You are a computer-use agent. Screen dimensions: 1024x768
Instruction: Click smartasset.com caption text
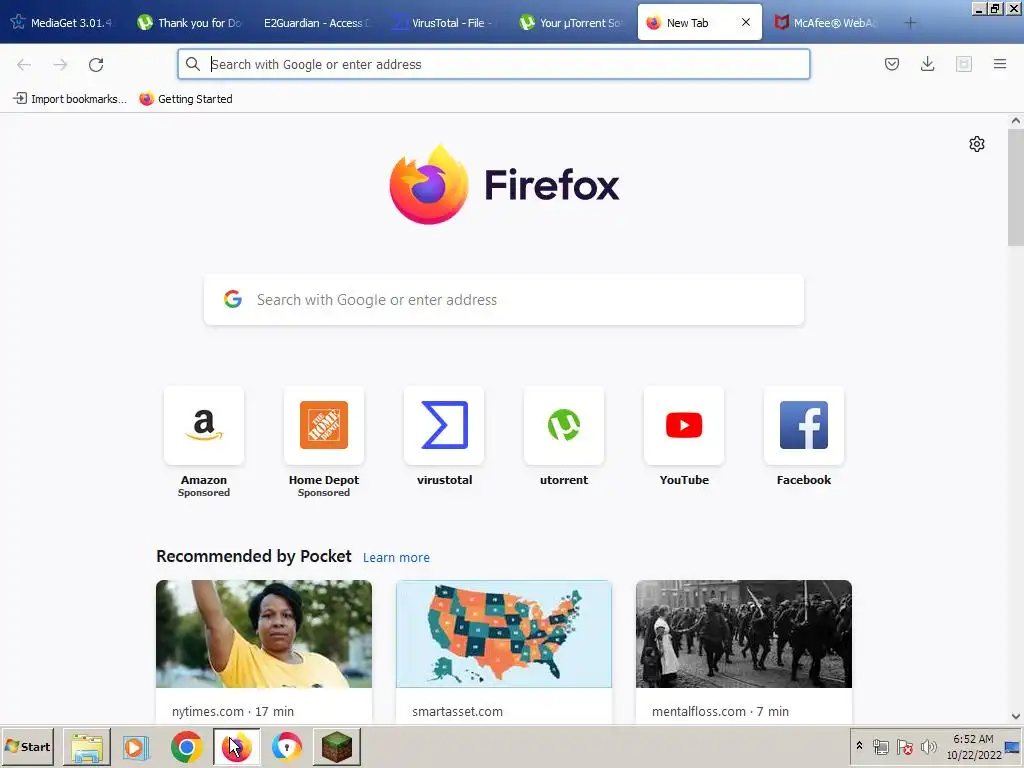[x=457, y=711]
